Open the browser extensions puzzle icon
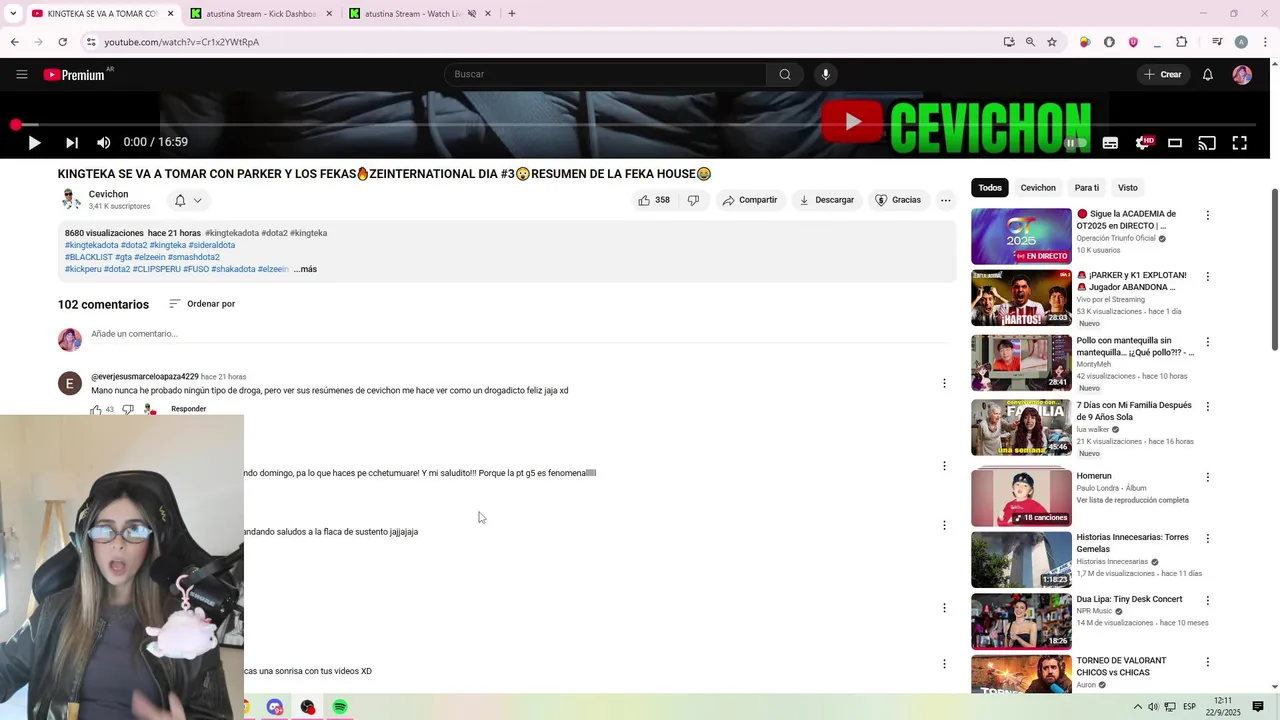Image resolution: width=1280 pixels, height=720 pixels. pos(1181,42)
